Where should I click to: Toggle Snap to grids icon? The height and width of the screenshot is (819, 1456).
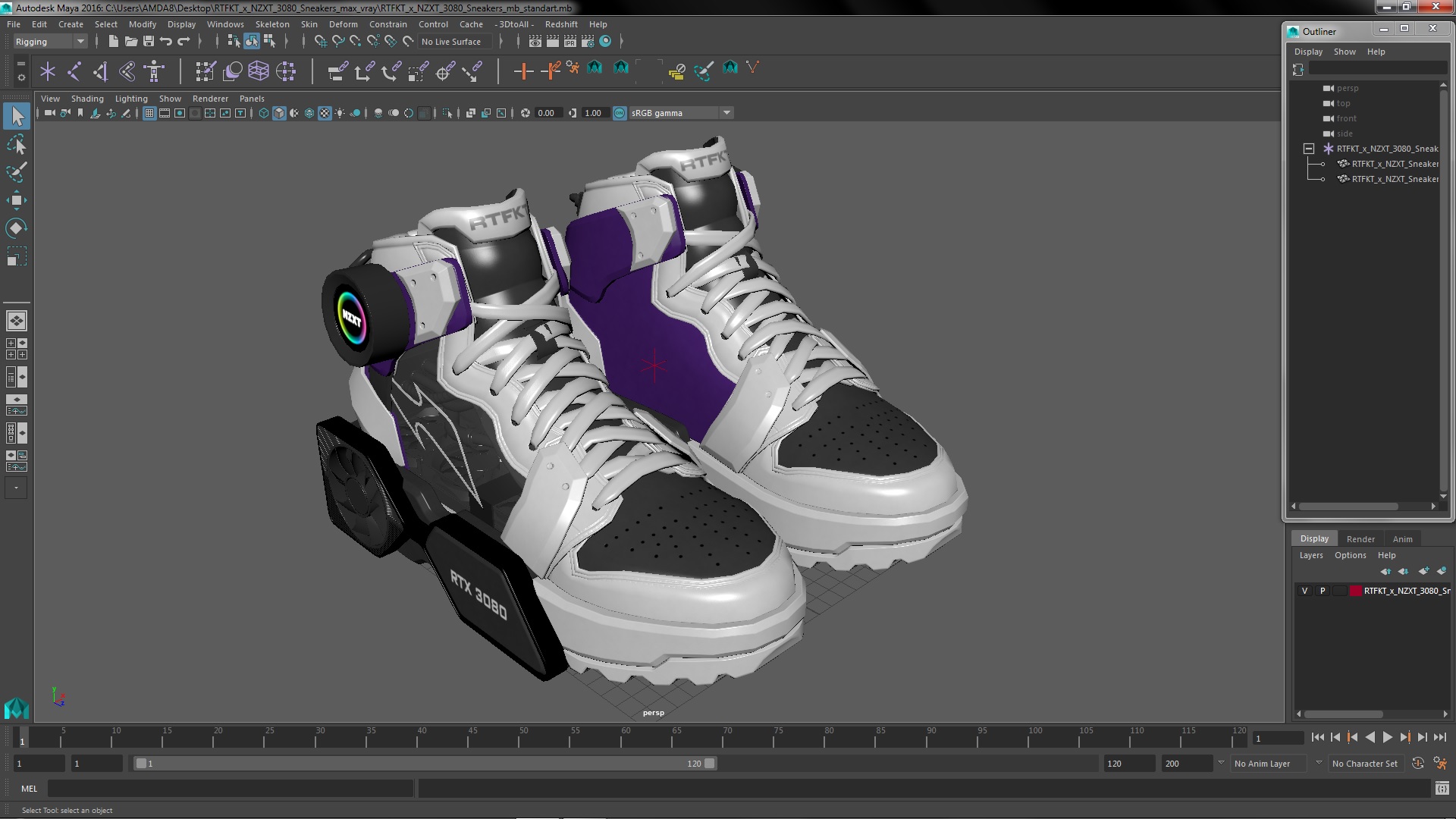[320, 42]
